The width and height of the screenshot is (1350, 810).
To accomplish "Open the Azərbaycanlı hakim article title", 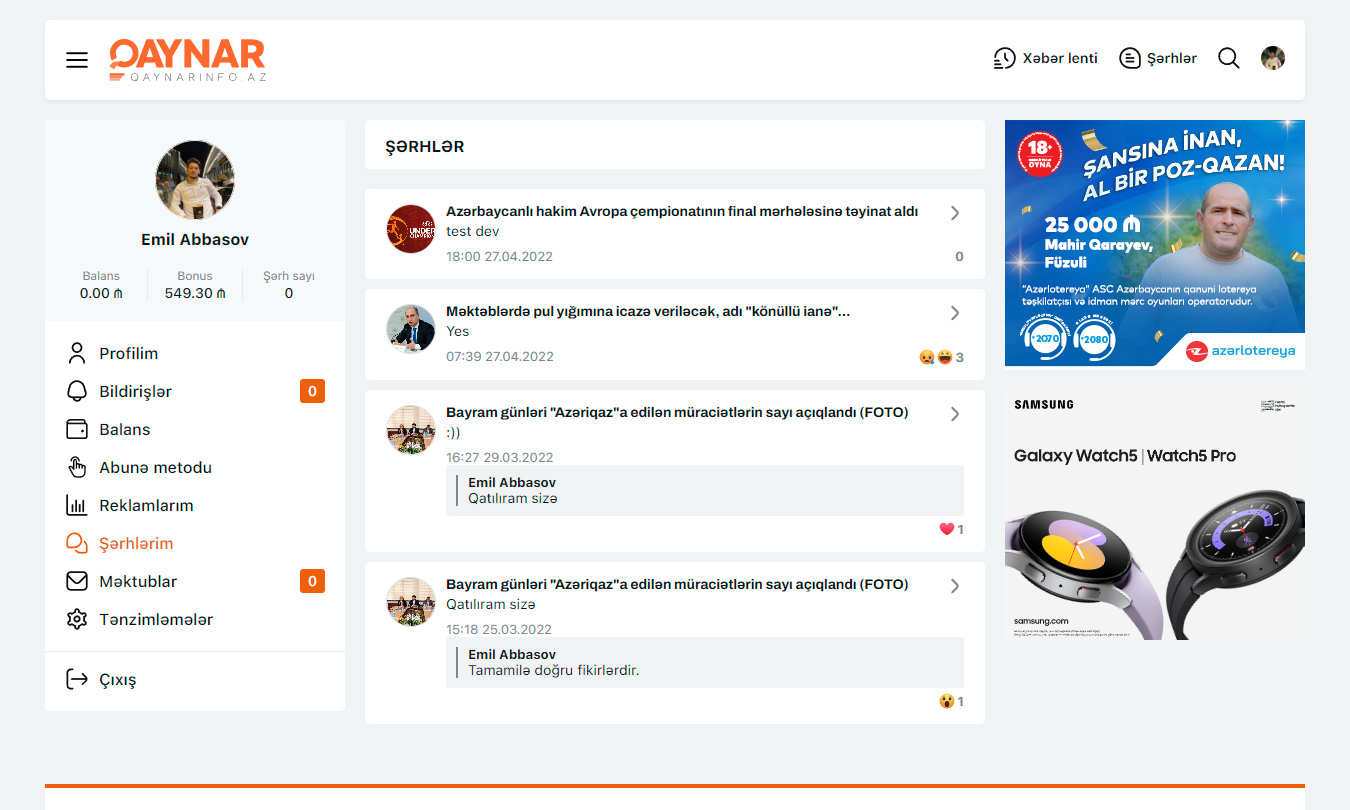I will (x=681, y=212).
